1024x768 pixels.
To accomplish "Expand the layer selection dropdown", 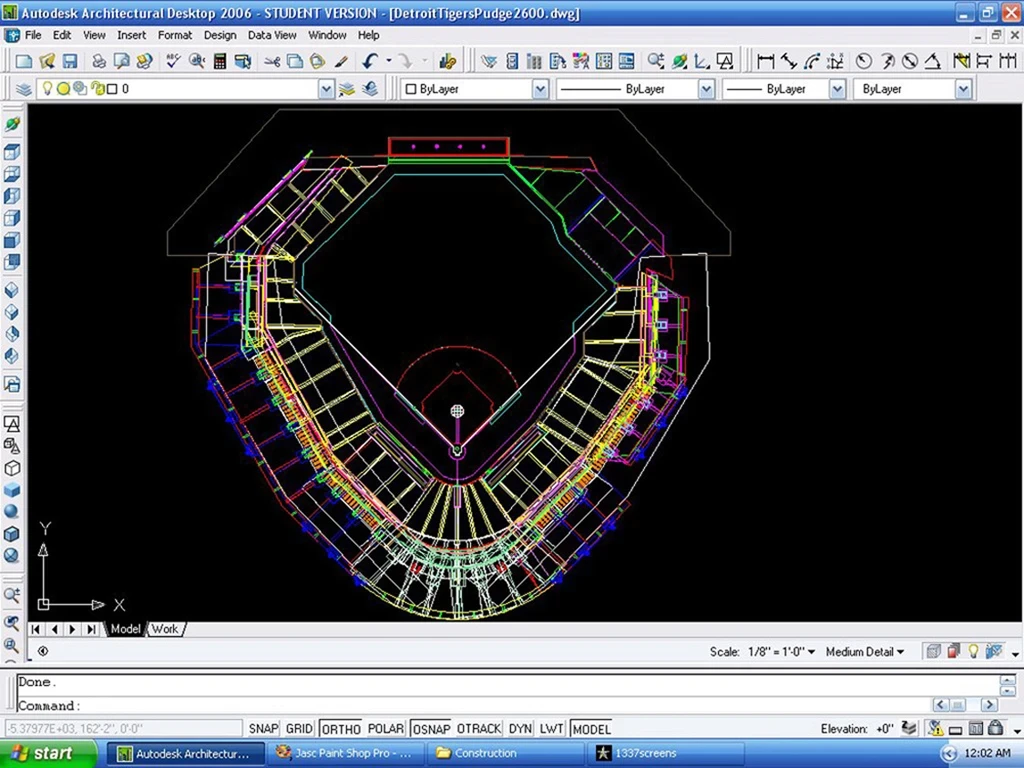I will click(x=326, y=89).
